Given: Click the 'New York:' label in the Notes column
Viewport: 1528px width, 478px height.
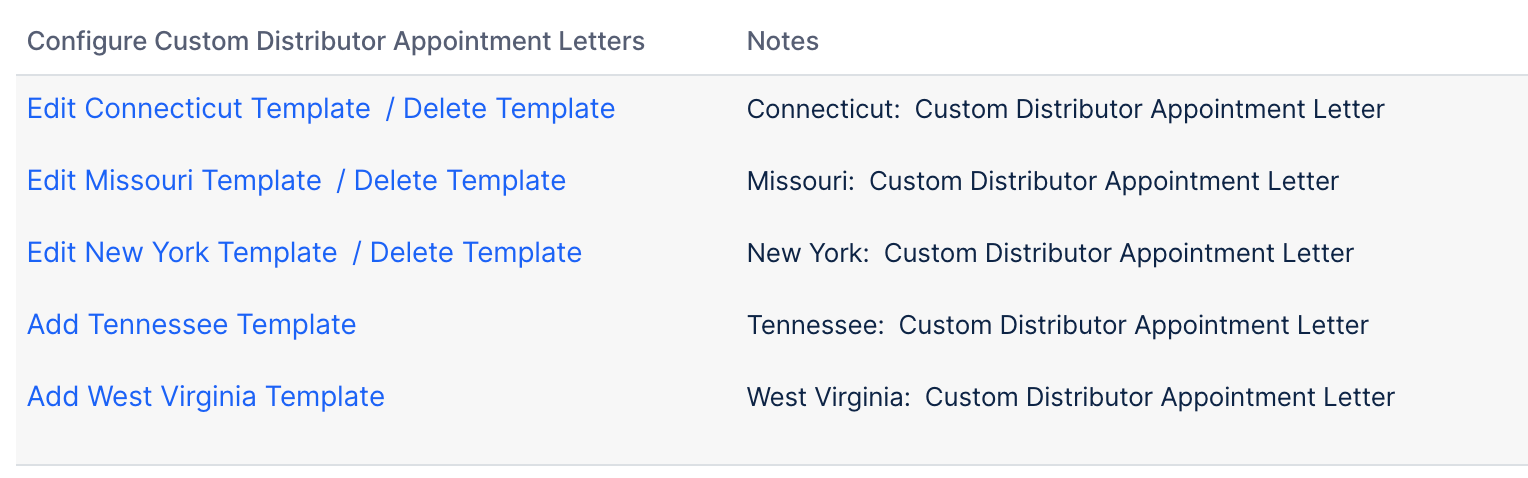Looking at the screenshot, I should [x=808, y=253].
